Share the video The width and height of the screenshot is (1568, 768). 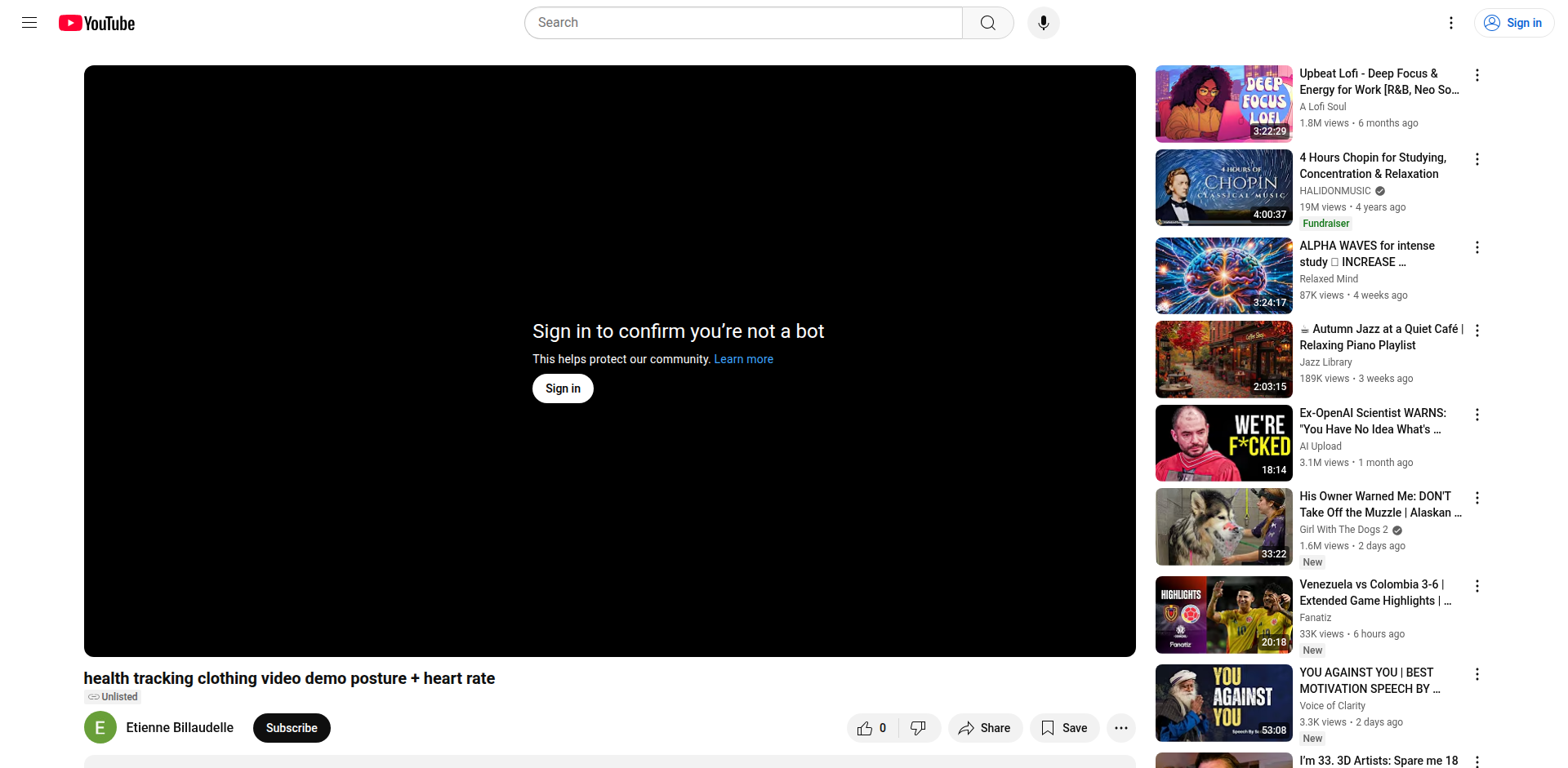click(985, 728)
